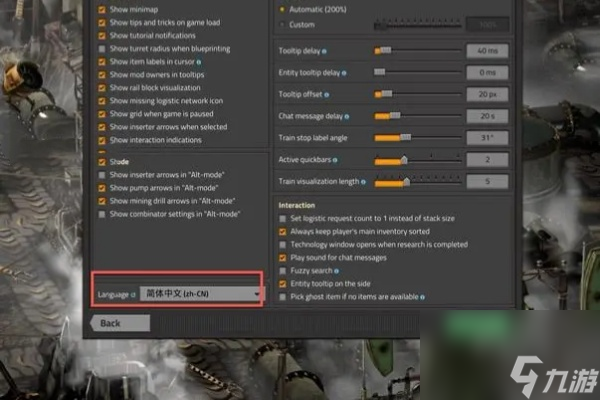Open info icon beside Show item labels in cursor
The height and width of the screenshot is (400, 600).
click(x=199, y=62)
